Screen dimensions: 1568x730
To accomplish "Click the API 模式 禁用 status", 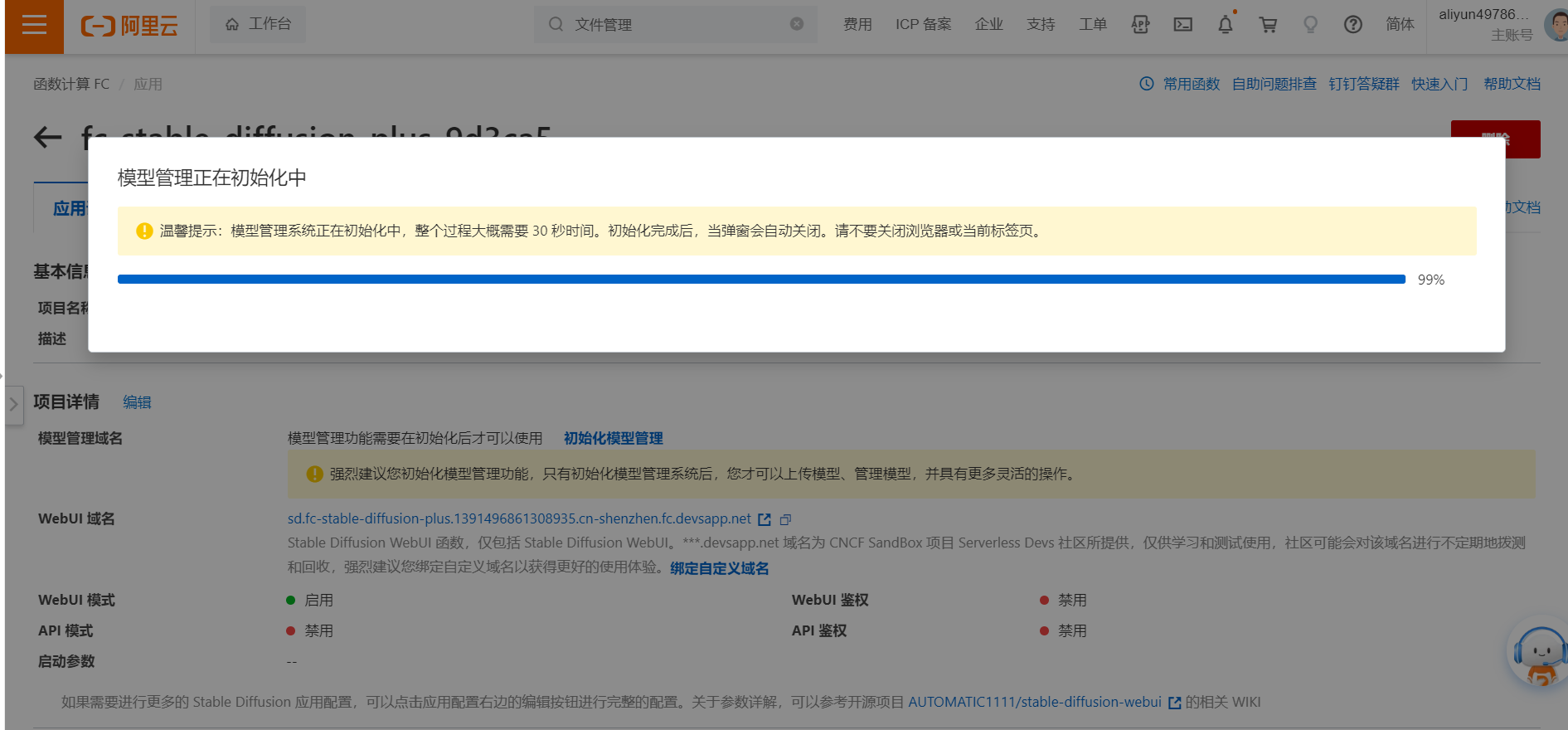I will [309, 630].
